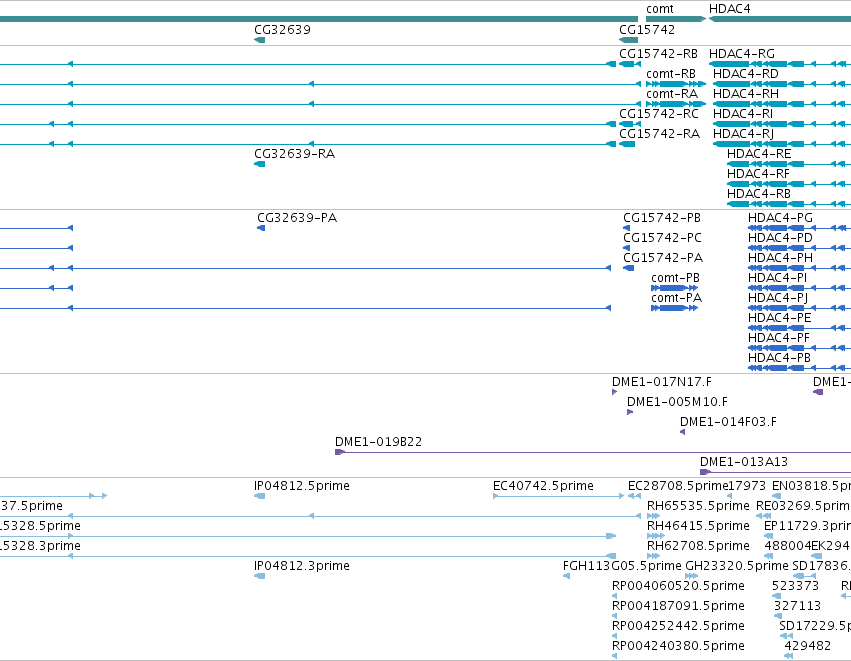This screenshot has height=661, width=851.
Task: Click the CG15742-RB transcript label
Action: [x=658, y=54]
